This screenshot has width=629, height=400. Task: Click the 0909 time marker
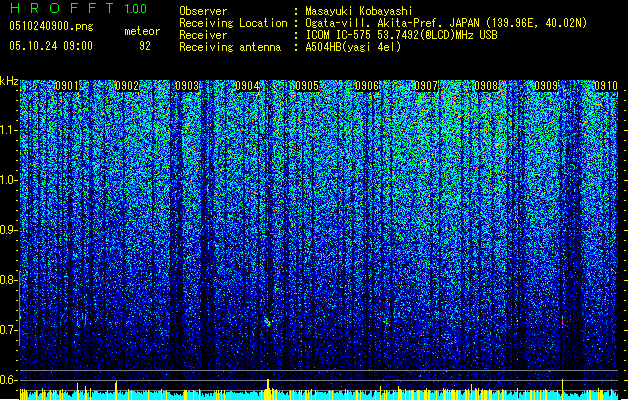tap(546, 86)
